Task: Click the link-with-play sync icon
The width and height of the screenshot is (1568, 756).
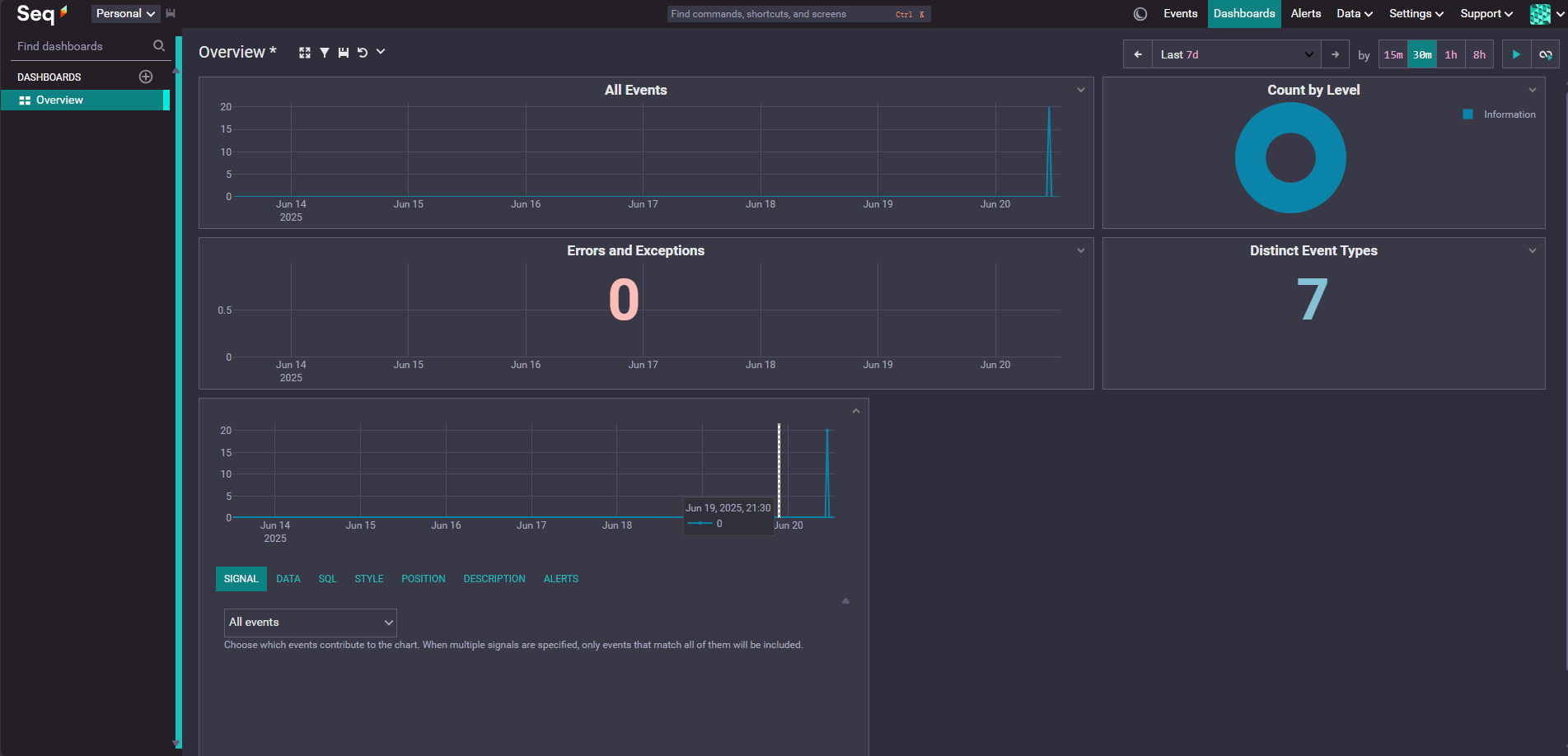Action: click(1546, 54)
